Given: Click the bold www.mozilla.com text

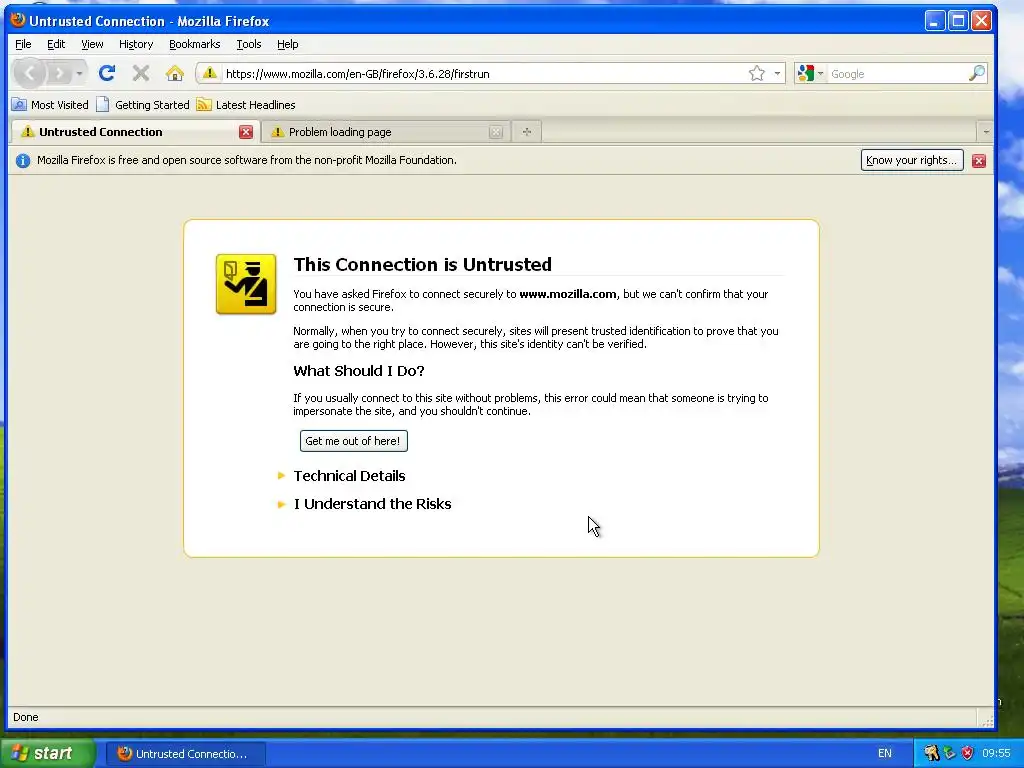Looking at the screenshot, I should click(x=568, y=294).
